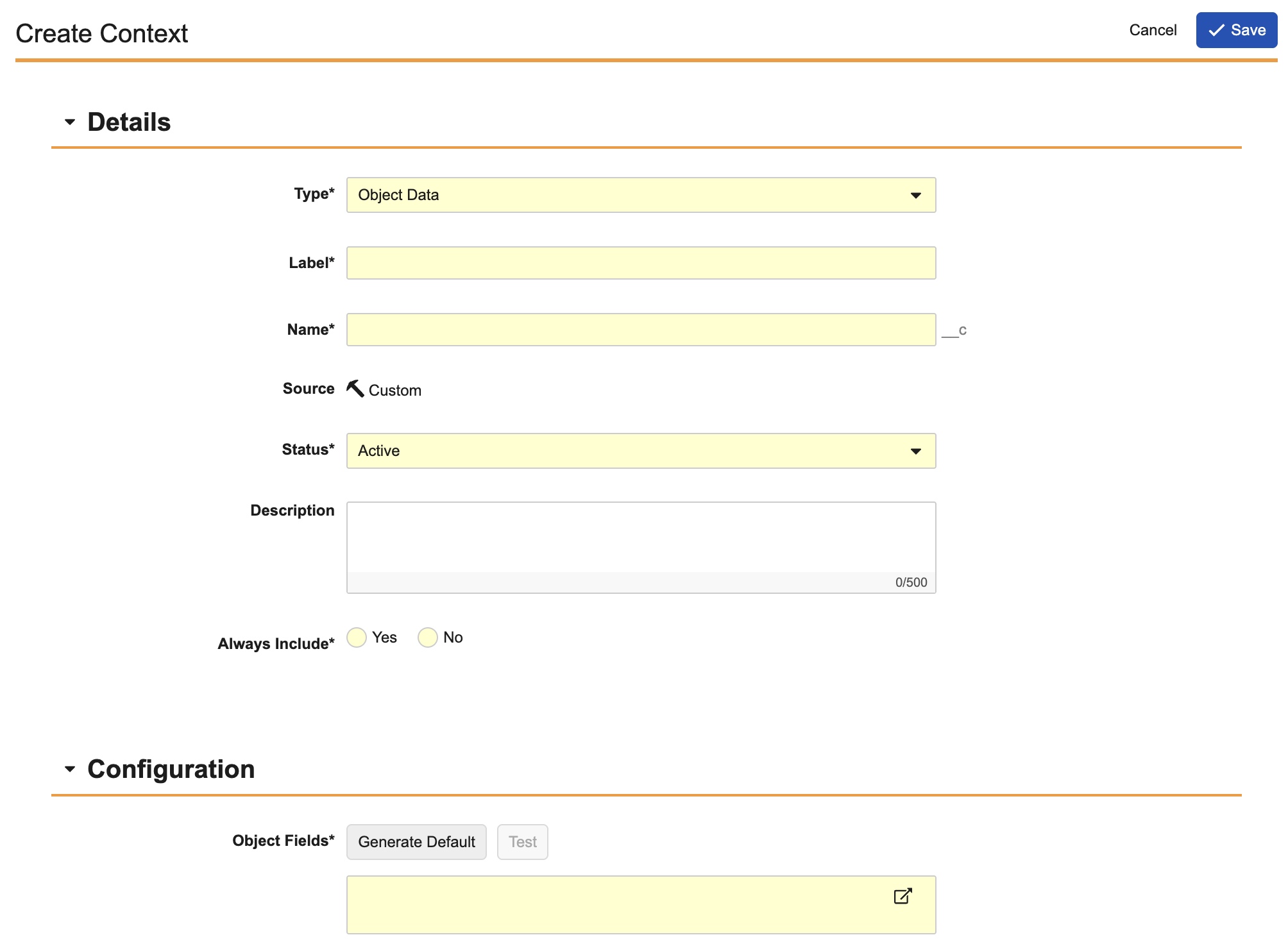Click the Name text input field
The image size is (1288, 944).
(x=640, y=330)
